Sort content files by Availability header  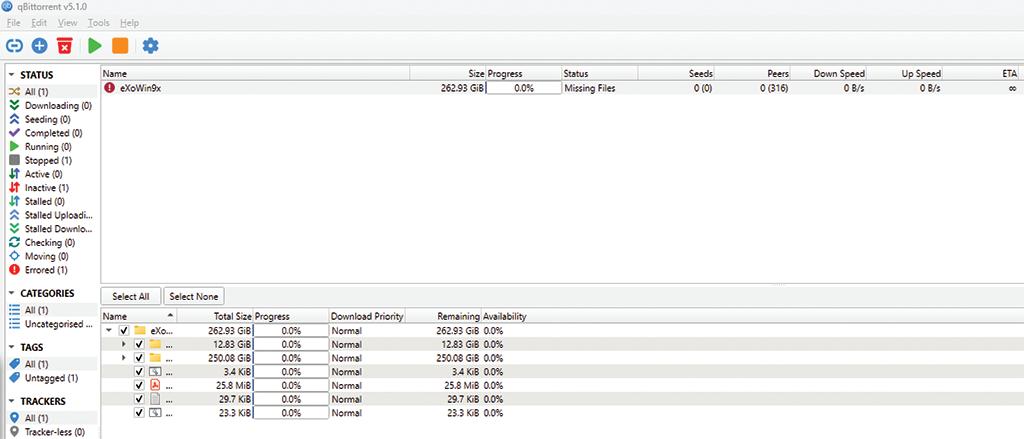tap(505, 316)
